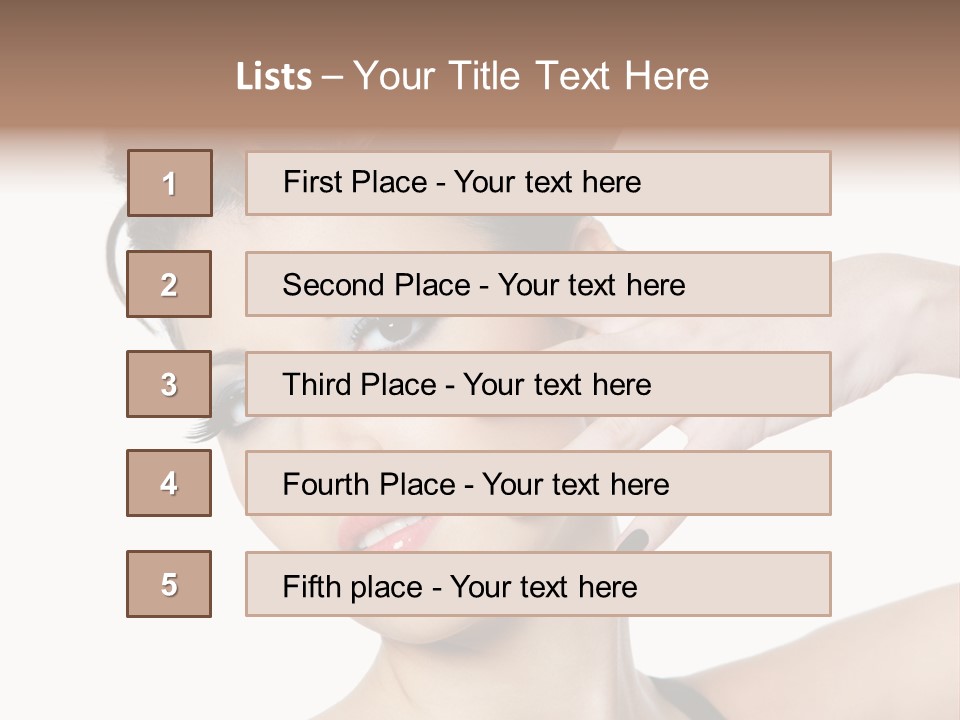Select the number 4 box
This screenshot has width=960, height=720.
pyautogui.click(x=169, y=483)
